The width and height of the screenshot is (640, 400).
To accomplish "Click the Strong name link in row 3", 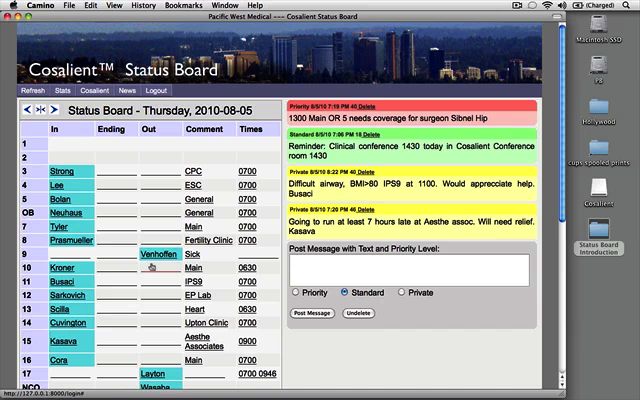I will pos(62,171).
